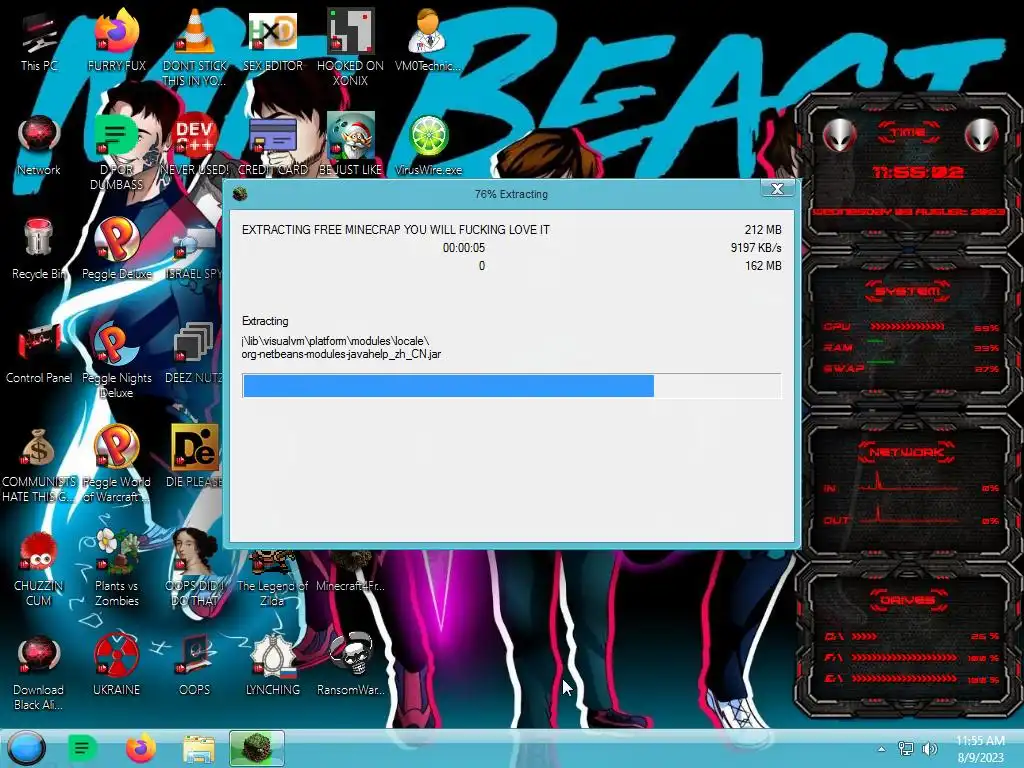The height and width of the screenshot is (768, 1024).
Task: Open the volume speaker tray icon
Action: (x=929, y=749)
